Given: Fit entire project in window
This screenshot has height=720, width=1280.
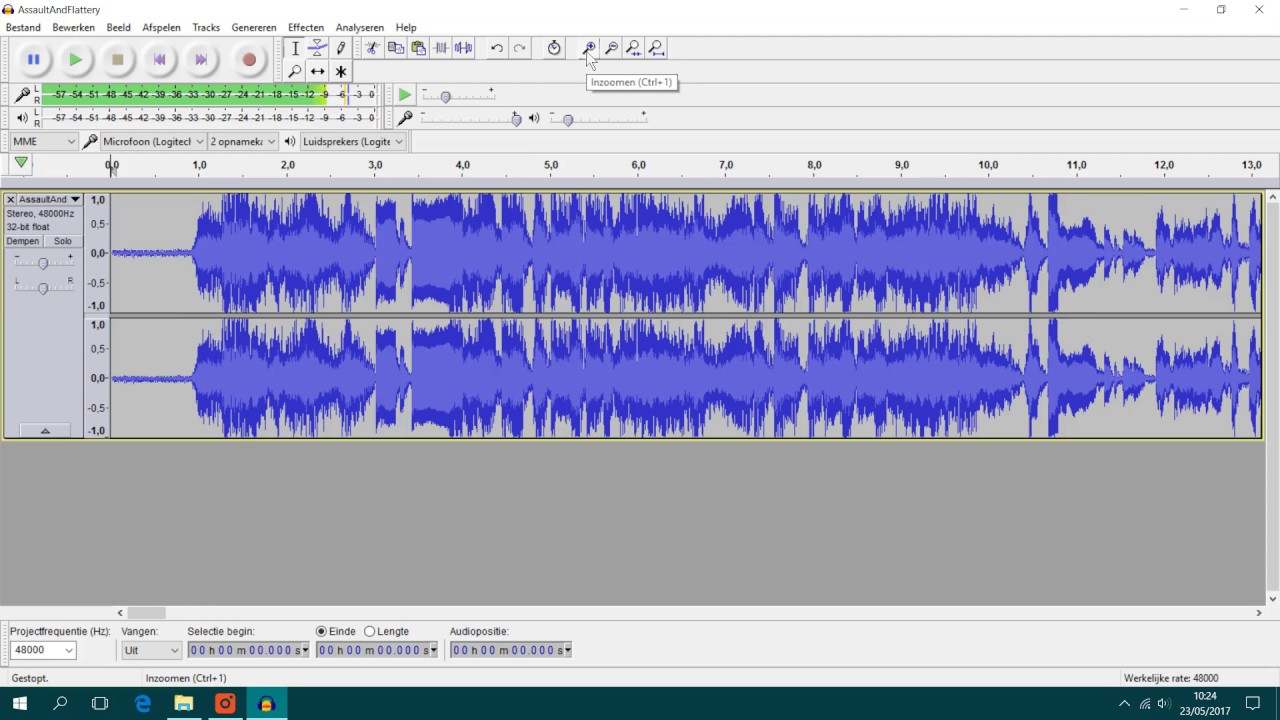Looking at the screenshot, I should (656, 48).
